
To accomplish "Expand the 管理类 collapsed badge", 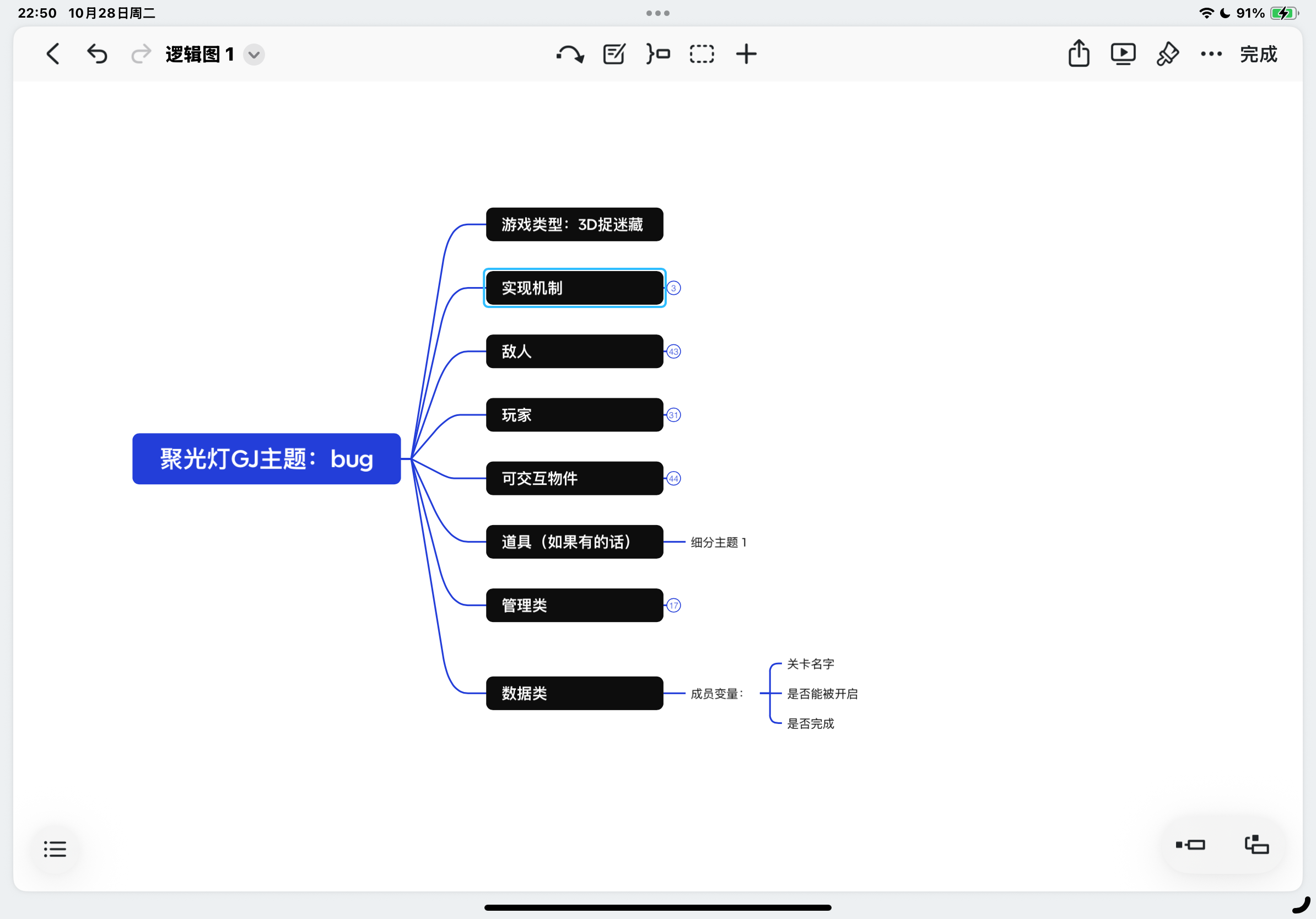I will coord(673,606).
